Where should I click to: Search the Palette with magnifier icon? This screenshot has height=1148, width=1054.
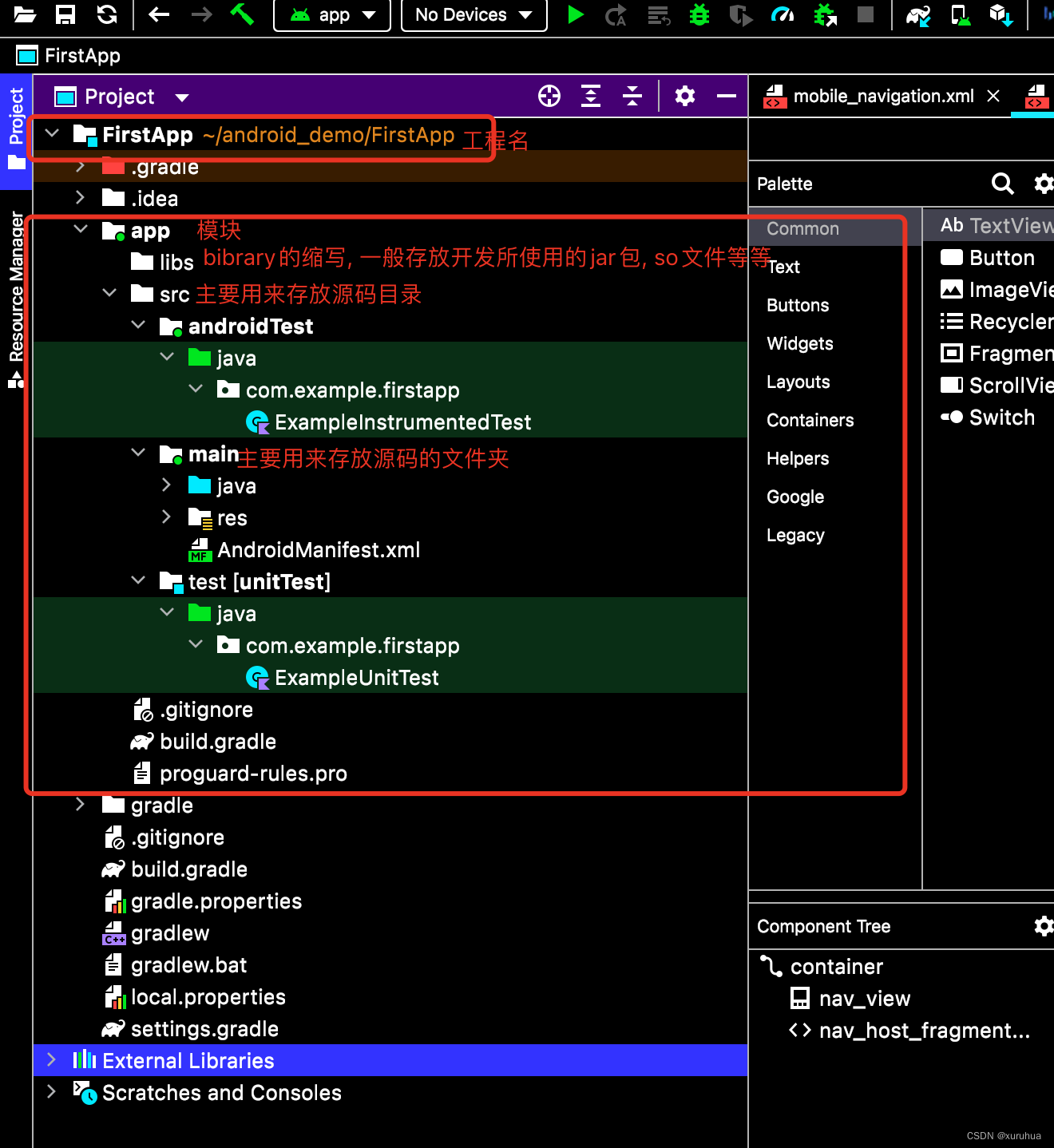1003,184
